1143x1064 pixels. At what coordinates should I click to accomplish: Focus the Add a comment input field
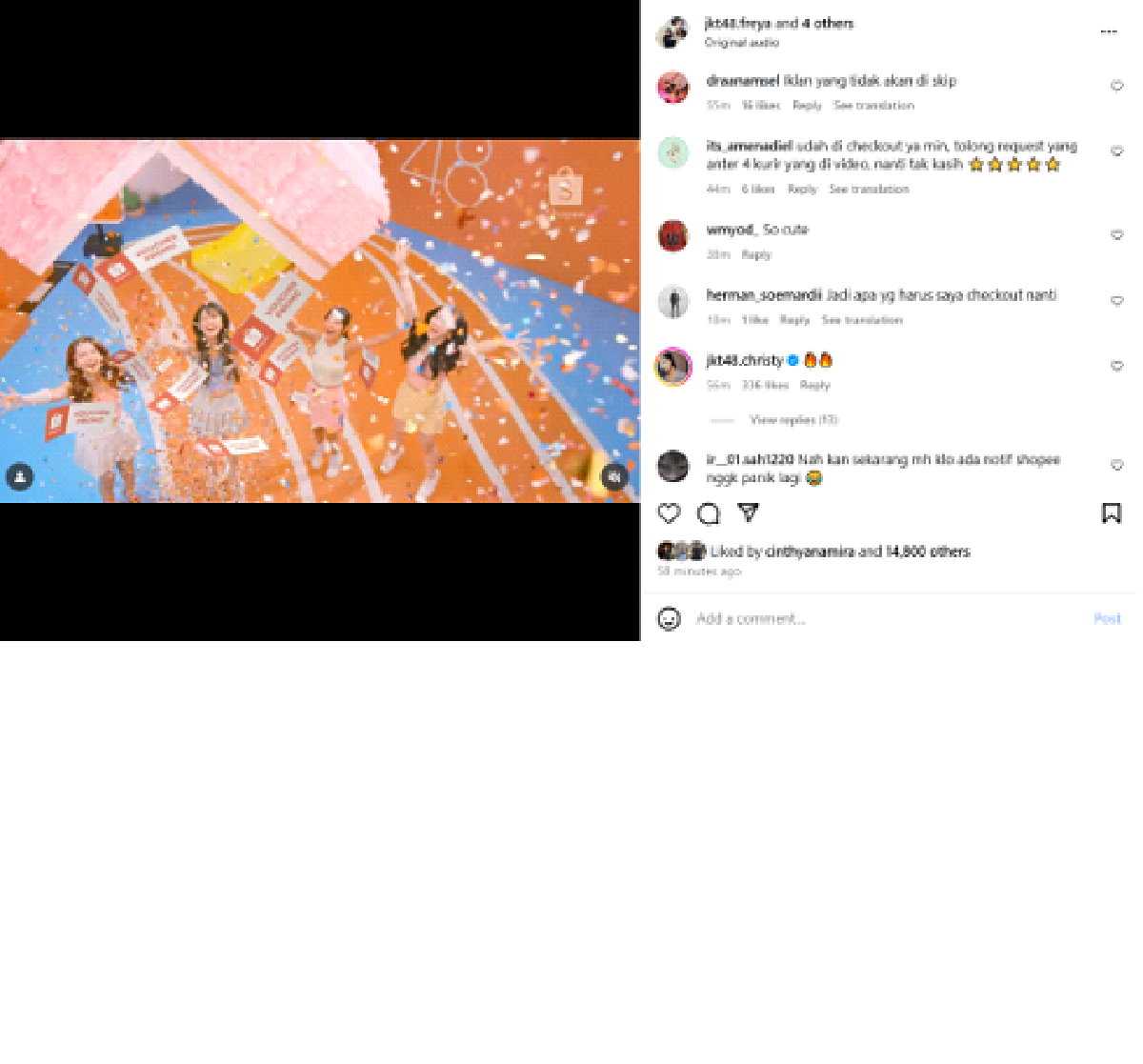[x=886, y=619]
